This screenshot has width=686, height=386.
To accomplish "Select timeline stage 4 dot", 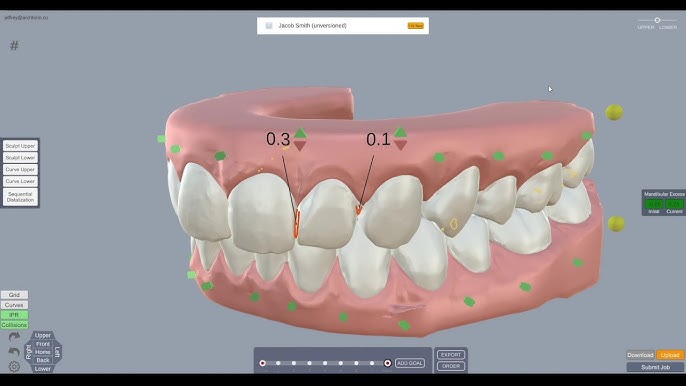I will (325, 363).
